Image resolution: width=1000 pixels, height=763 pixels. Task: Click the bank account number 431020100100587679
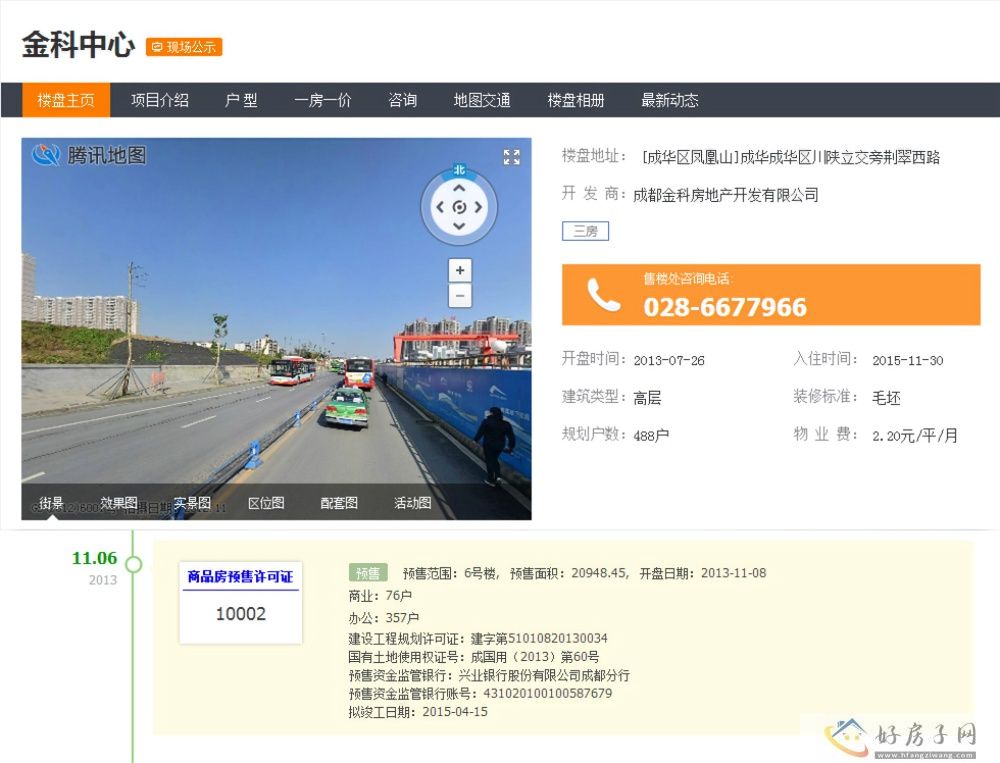[x=547, y=693]
